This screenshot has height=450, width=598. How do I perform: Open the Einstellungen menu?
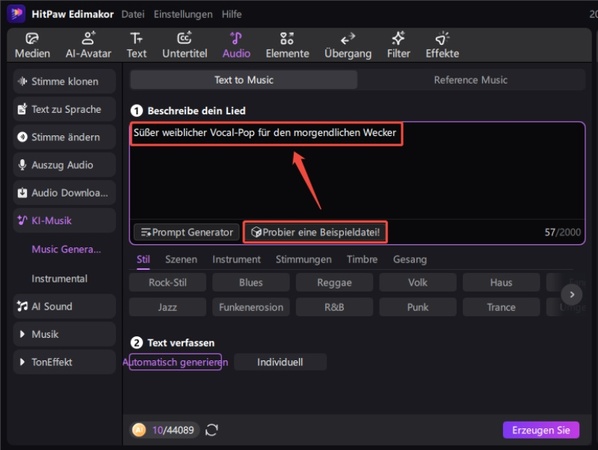coord(183,14)
